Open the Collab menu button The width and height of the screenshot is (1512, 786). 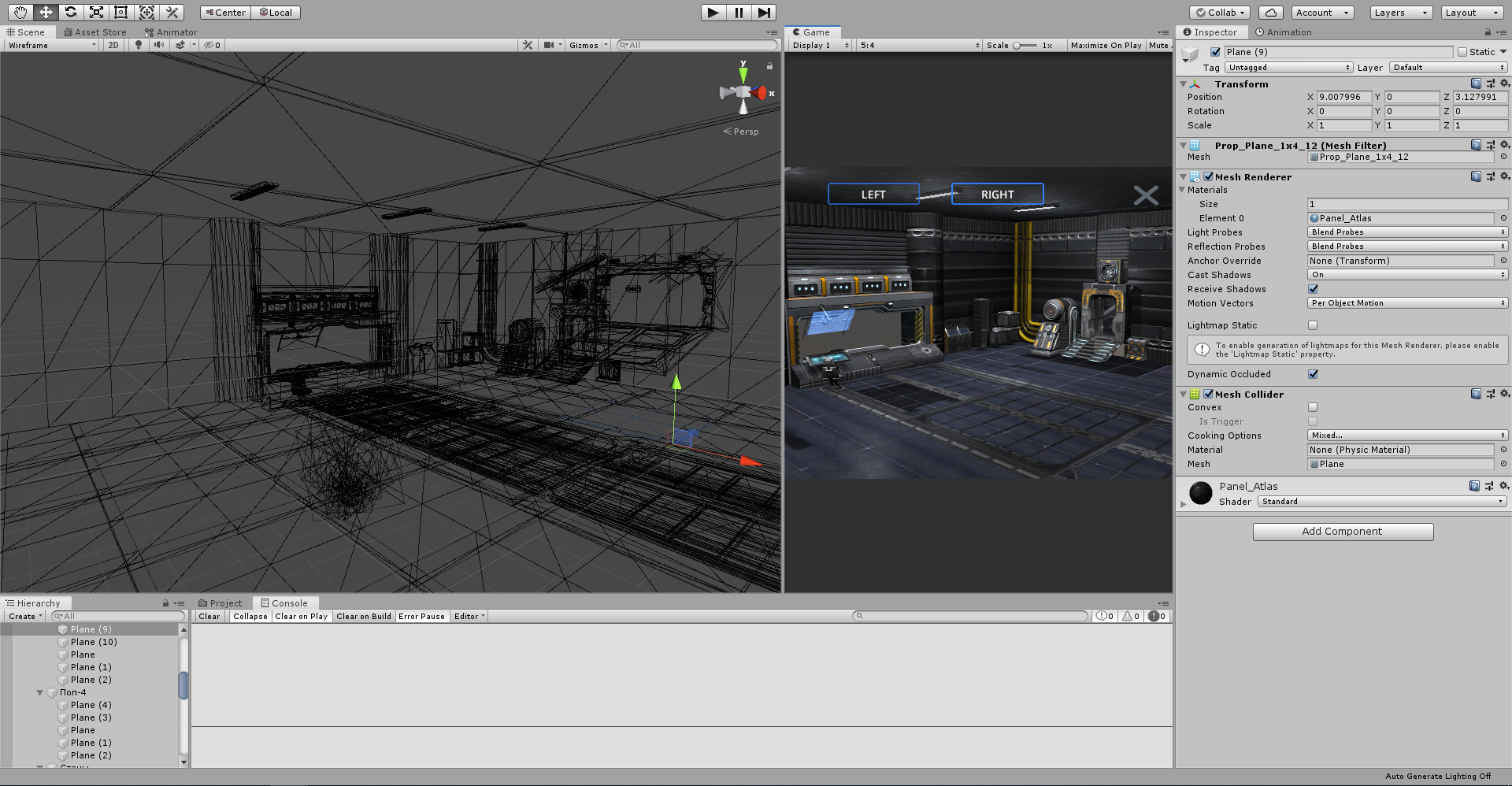(x=1220, y=13)
